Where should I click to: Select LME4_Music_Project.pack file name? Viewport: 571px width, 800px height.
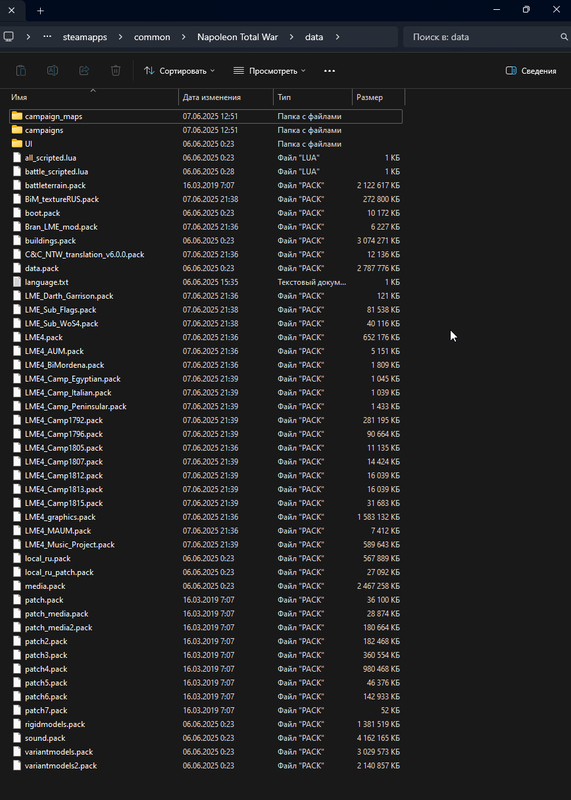point(70,544)
